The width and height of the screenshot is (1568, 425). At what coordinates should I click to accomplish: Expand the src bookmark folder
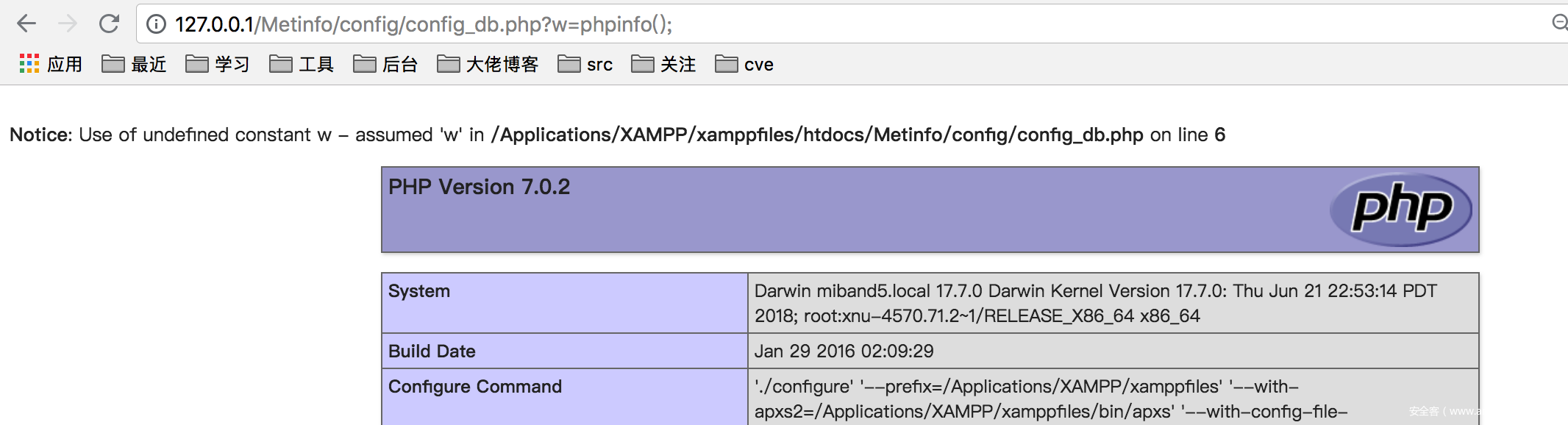(585, 65)
